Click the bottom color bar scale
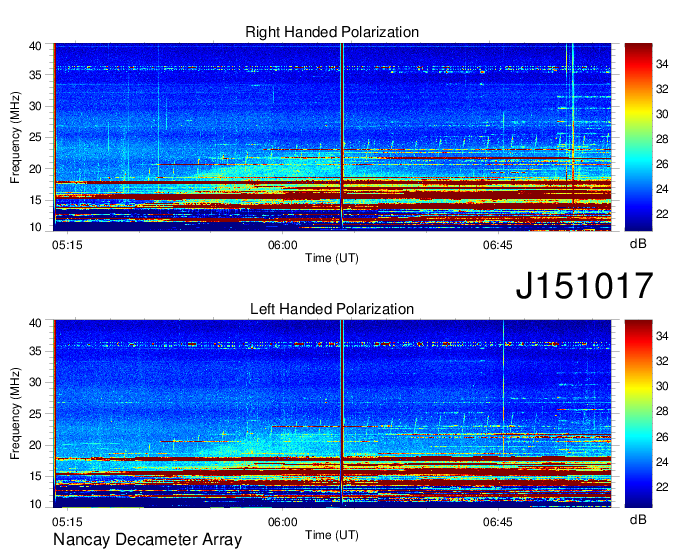Image resolution: width=680 pixels, height=552 pixels. click(x=638, y=414)
